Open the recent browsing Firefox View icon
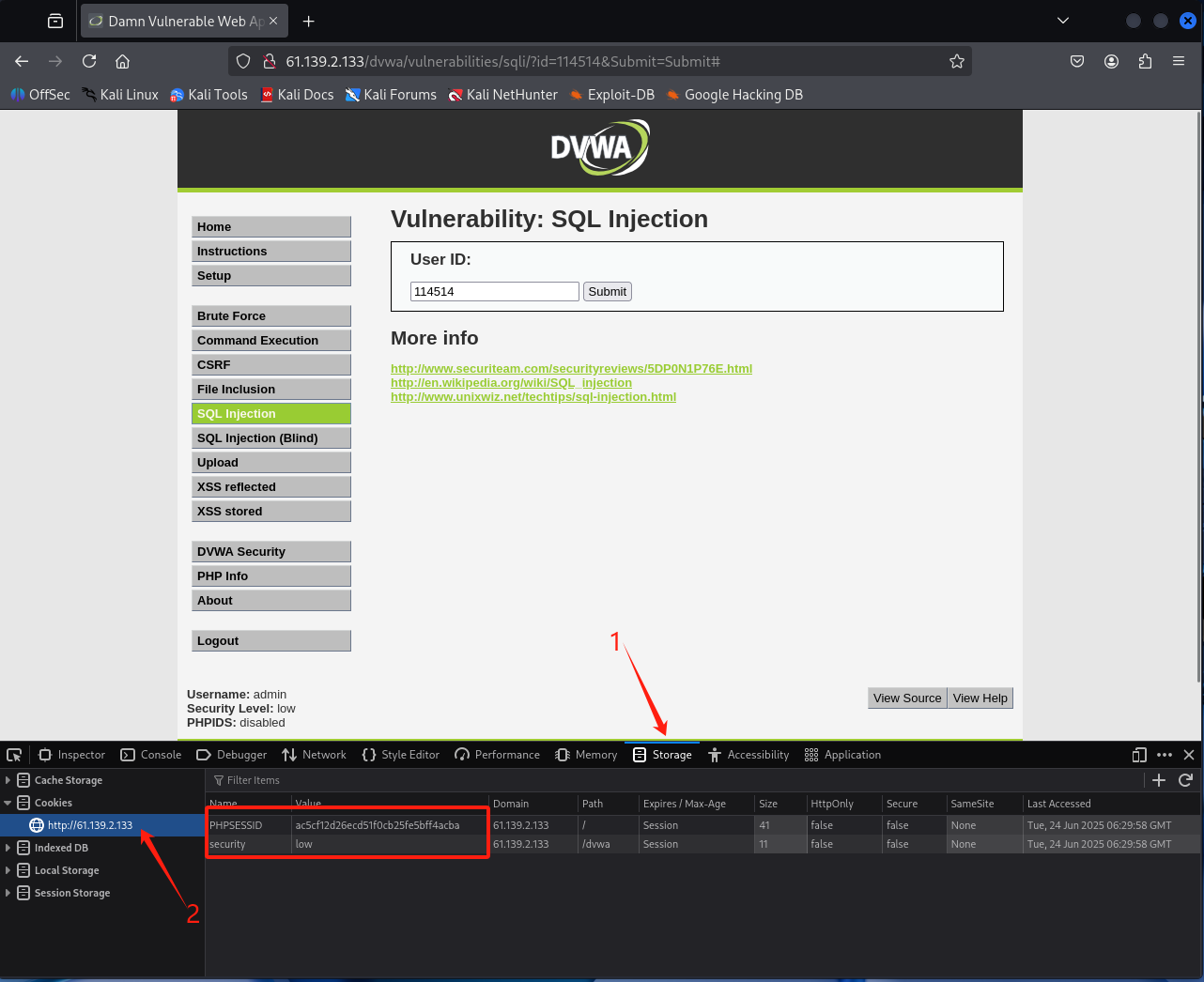Screen dimensions: 1204x982 click(55, 21)
